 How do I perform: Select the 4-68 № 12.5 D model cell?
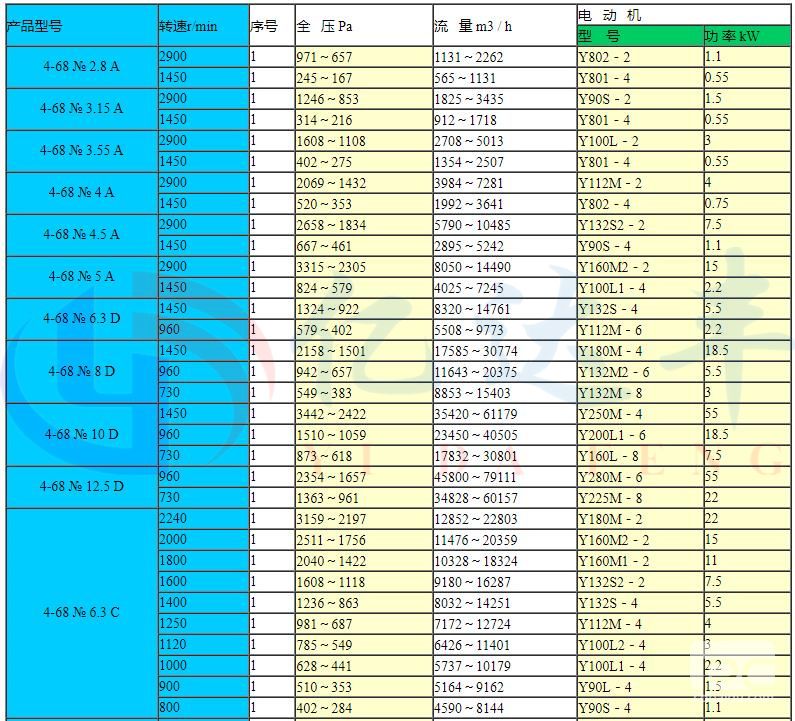(x=79, y=487)
